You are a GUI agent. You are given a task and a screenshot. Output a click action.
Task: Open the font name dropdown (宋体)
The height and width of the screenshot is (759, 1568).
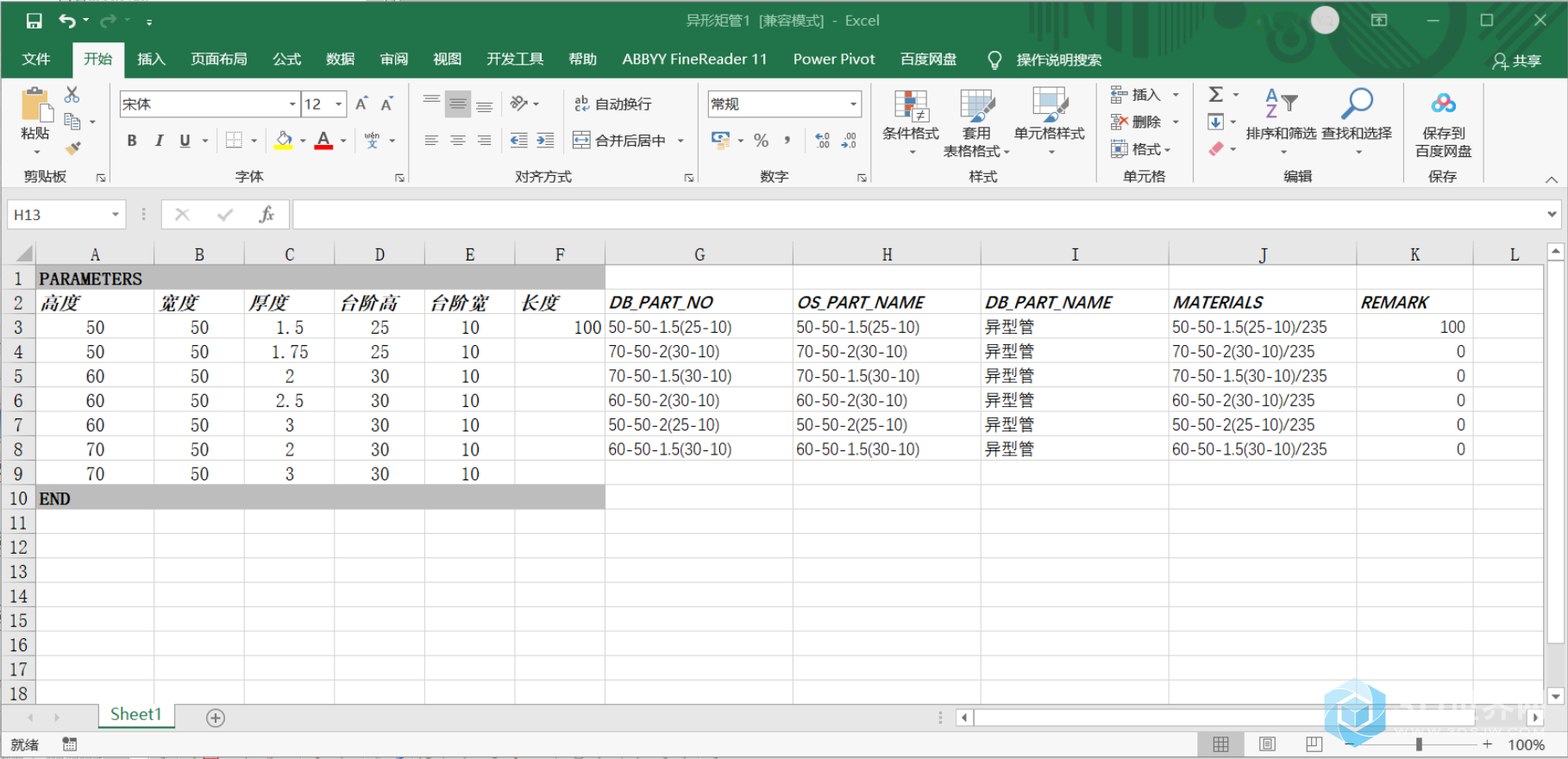click(292, 104)
